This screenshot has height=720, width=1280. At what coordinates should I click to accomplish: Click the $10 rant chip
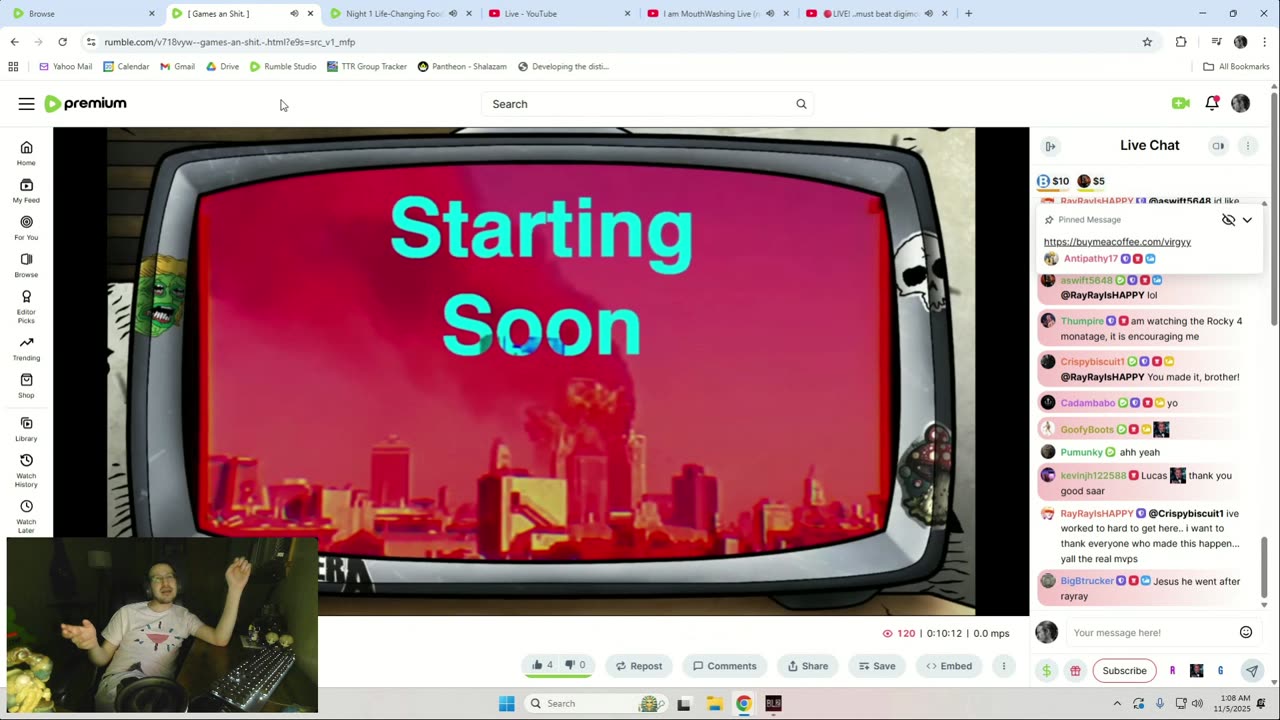coord(1053,182)
